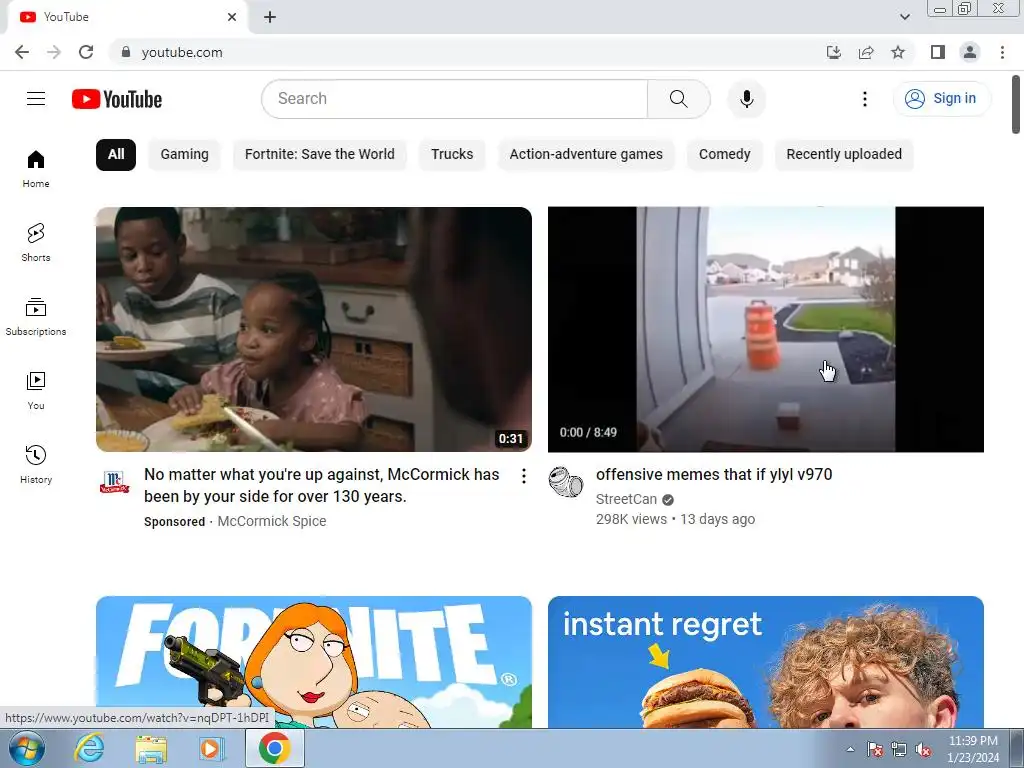Select the Gaming filter chip
Image resolution: width=1024 pixels, height=768 pixels.
[x=185, y=155]
